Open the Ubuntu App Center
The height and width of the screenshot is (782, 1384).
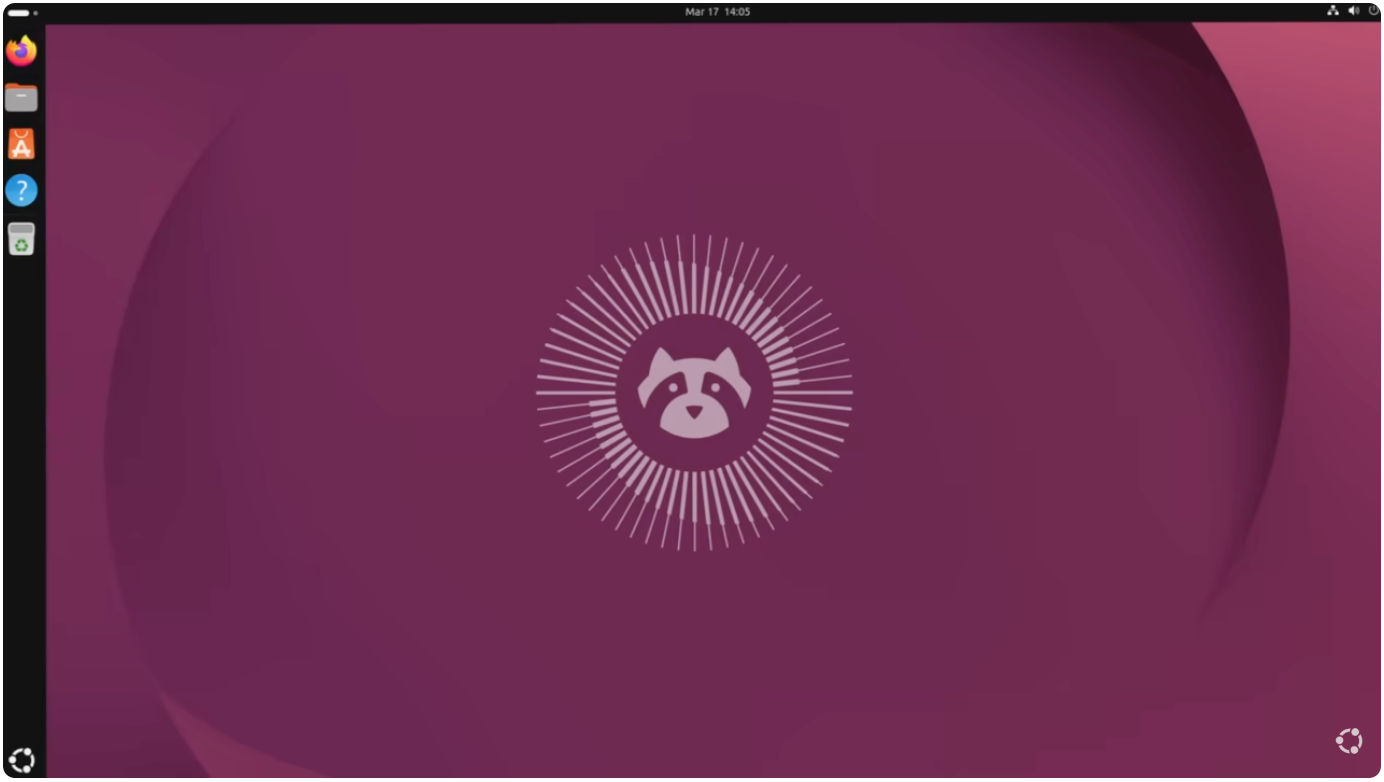tap(21, 143)
